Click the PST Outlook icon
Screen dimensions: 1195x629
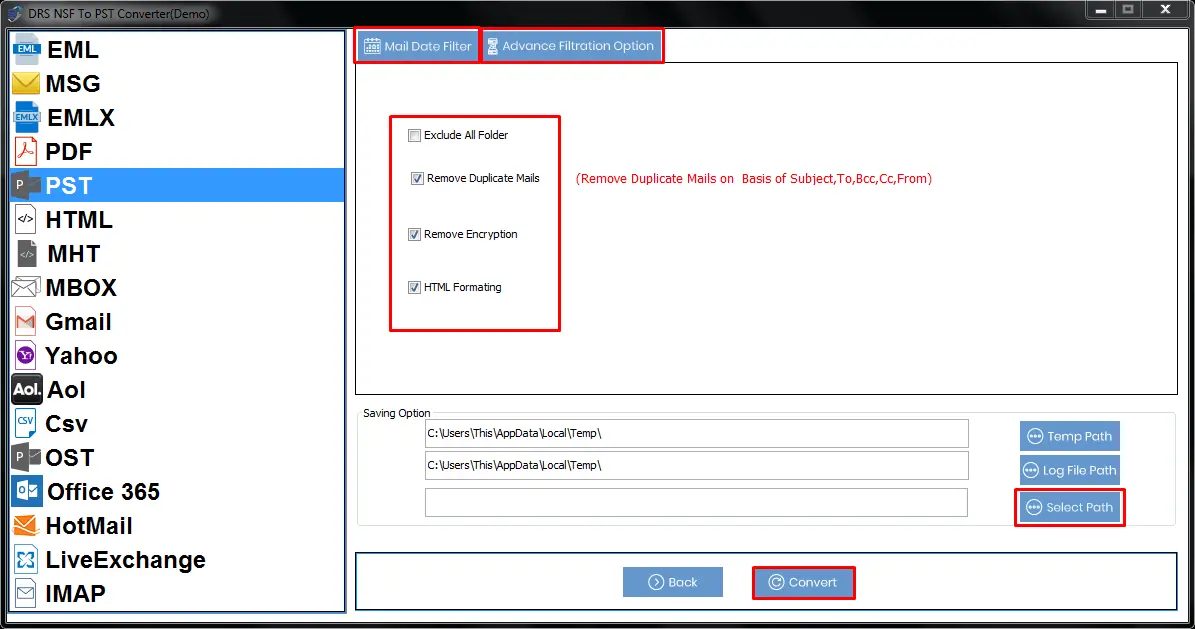(26, 185)
